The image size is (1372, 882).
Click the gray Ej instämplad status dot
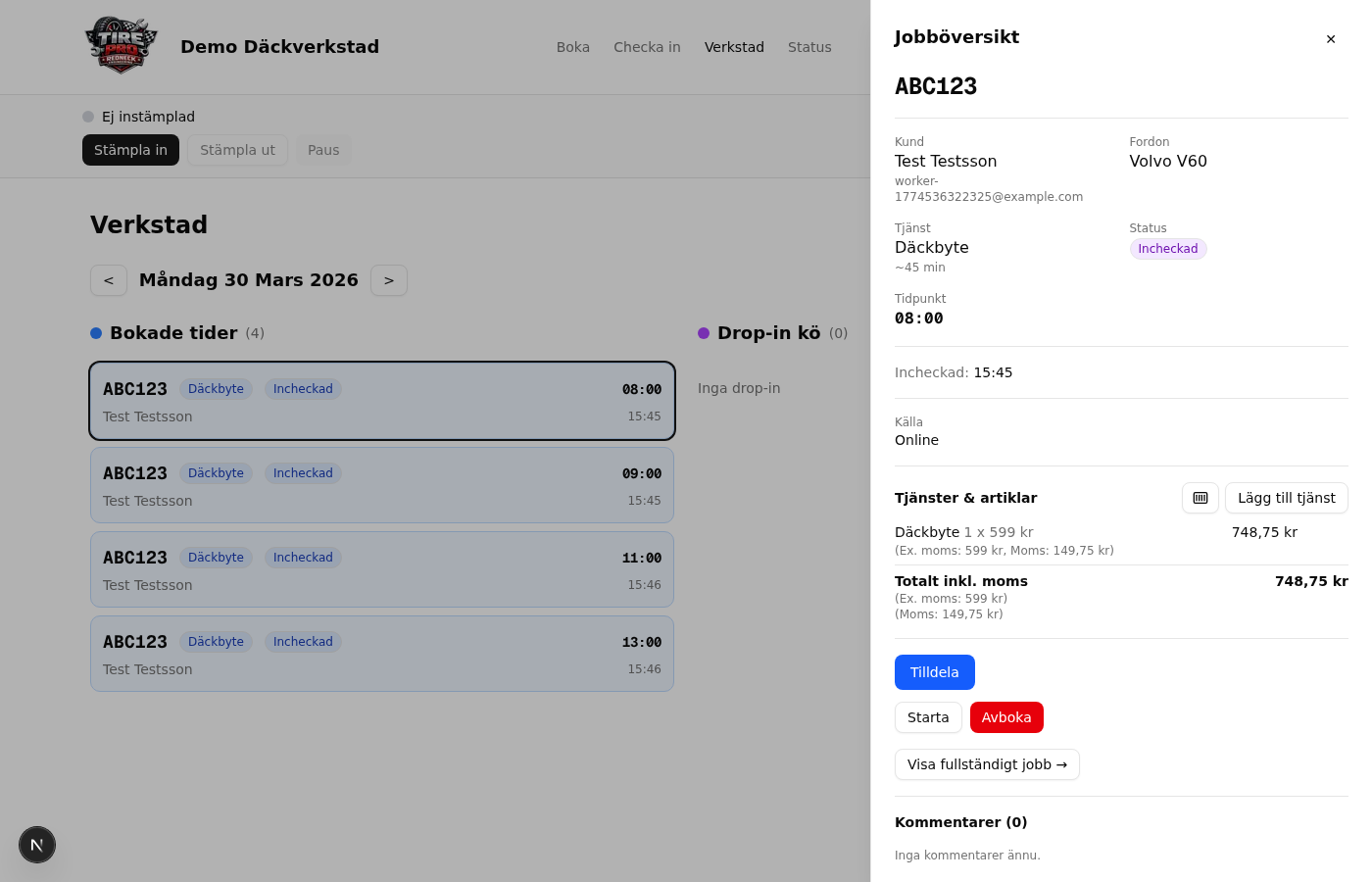(87, 116)
